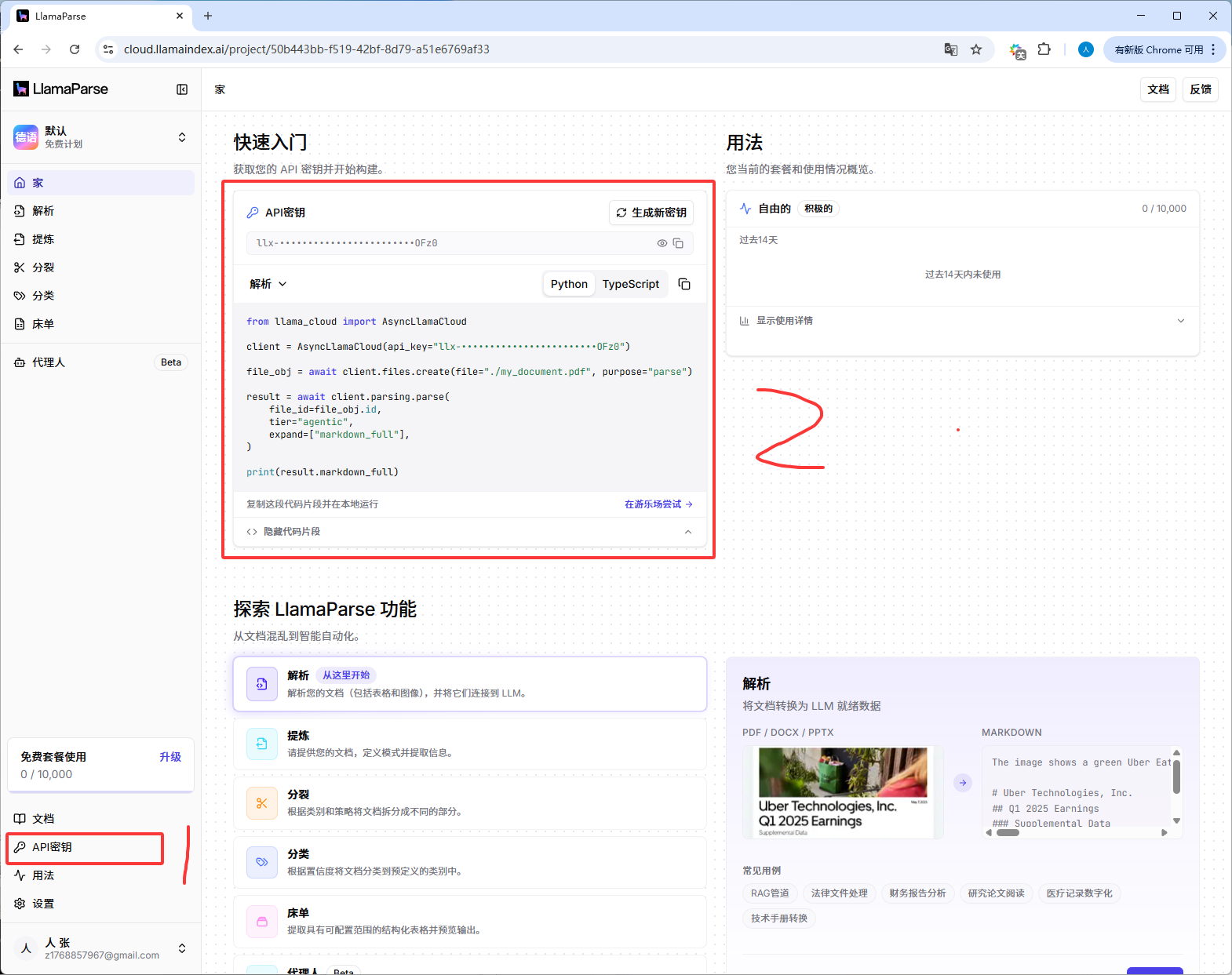Viewport: 1232px width, 975px height.
Task: Open the 默认 organization switcher
Action: point(101,137)
